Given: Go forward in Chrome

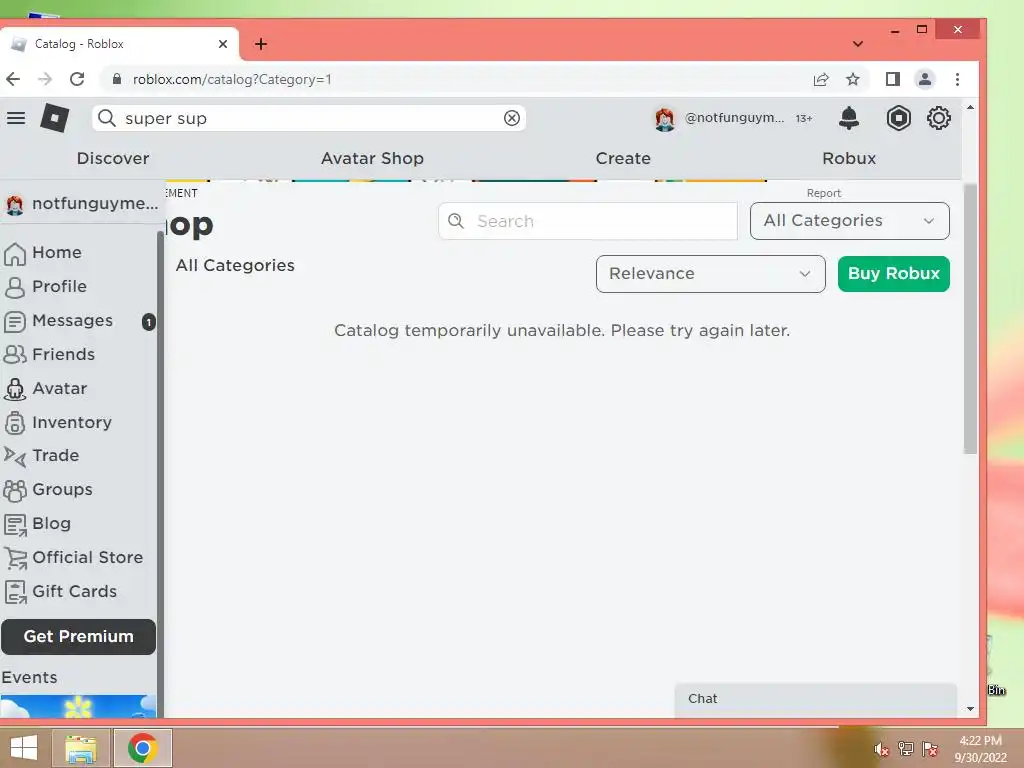Looking at the screenshot, I should pos(45,79).
